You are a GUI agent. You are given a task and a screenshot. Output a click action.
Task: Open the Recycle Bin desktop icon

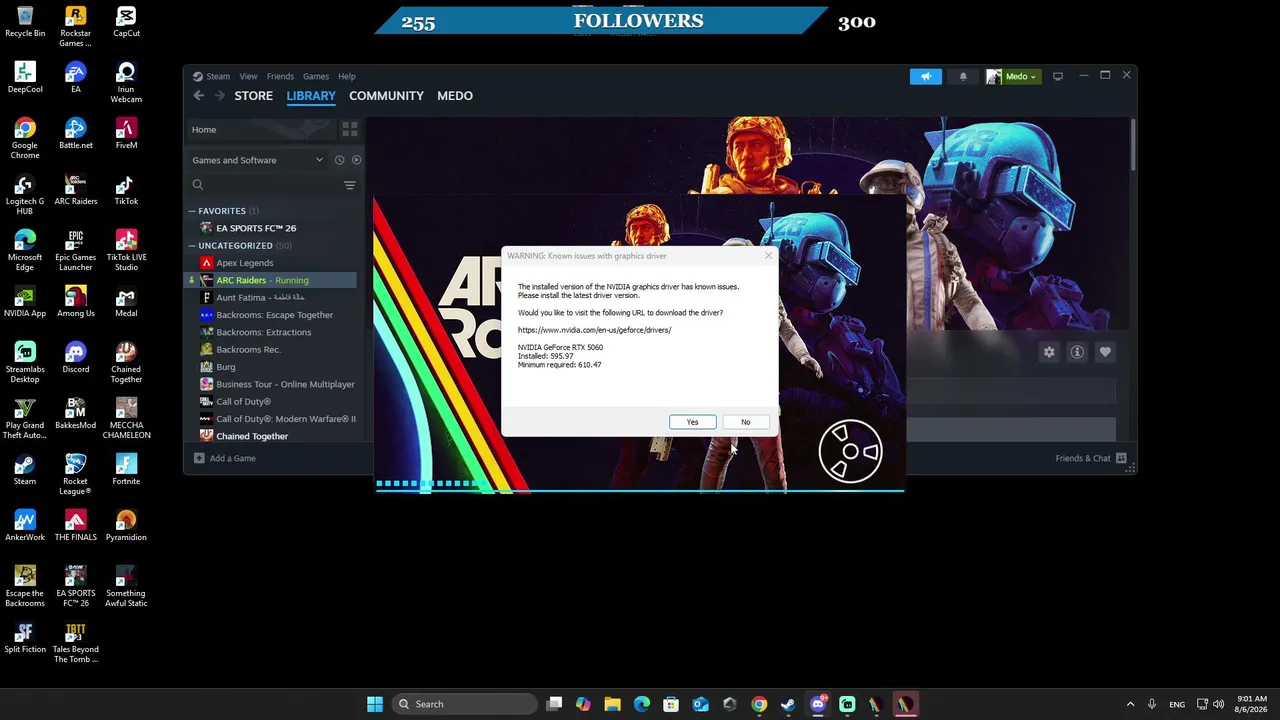25,22
